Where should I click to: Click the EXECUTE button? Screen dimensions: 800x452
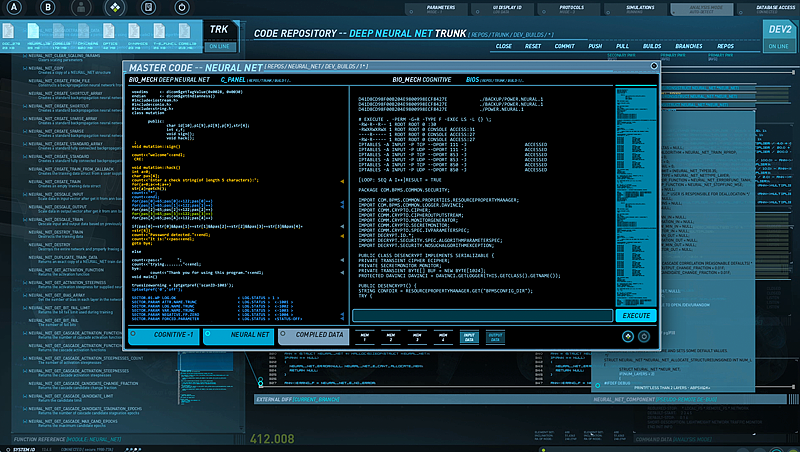(x=636, y=315)
